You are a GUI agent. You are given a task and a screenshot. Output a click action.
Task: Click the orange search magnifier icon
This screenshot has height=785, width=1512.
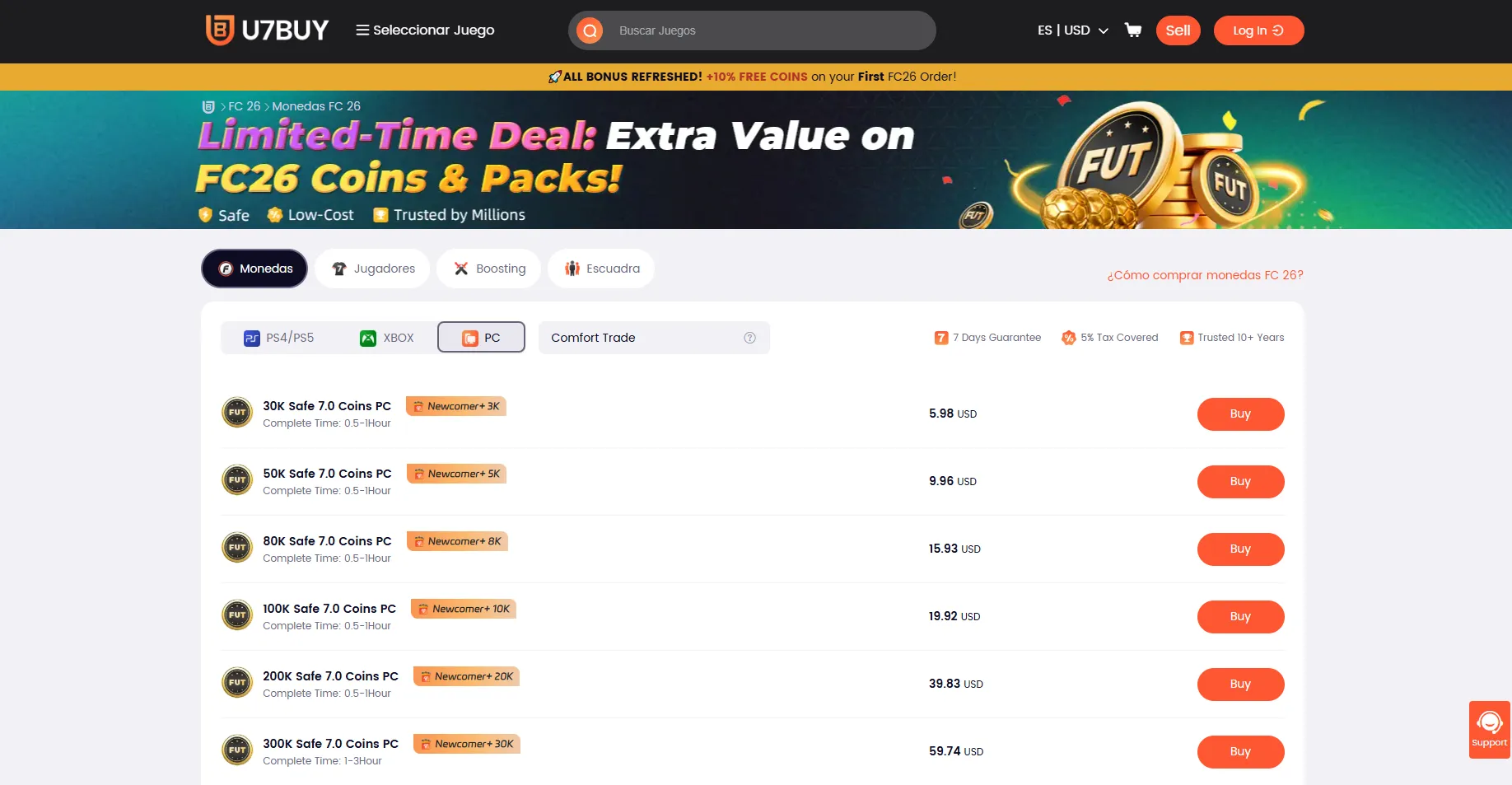[x=590, y=30]
